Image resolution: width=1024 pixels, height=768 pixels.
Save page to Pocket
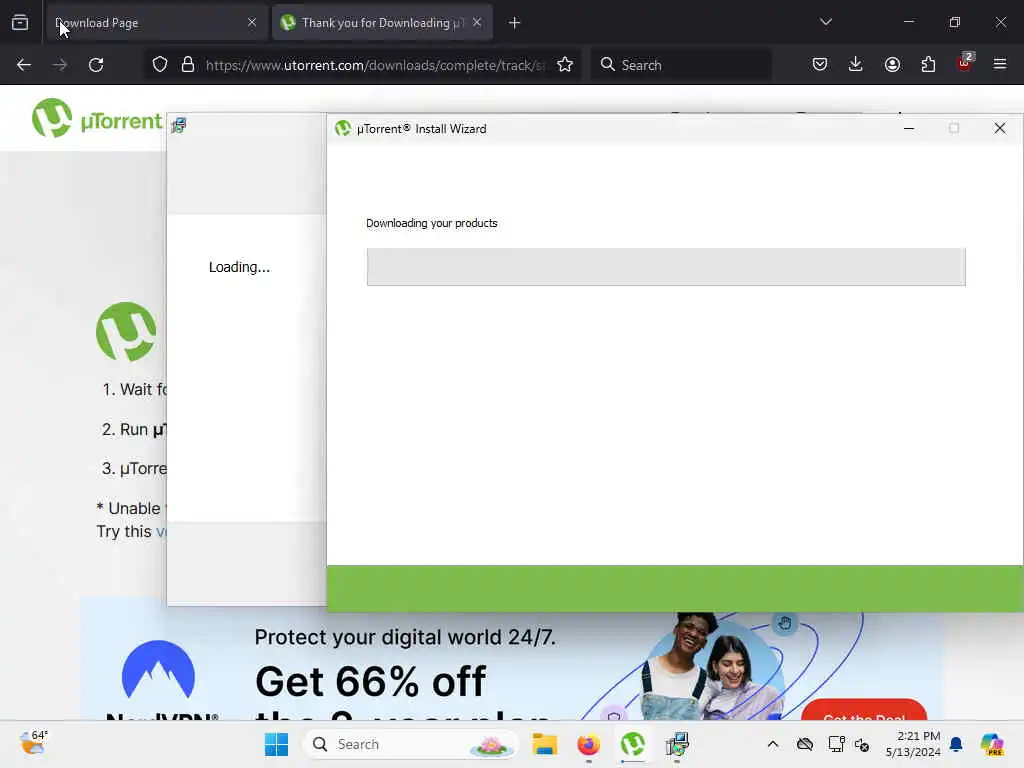click(x=820, y=64)
